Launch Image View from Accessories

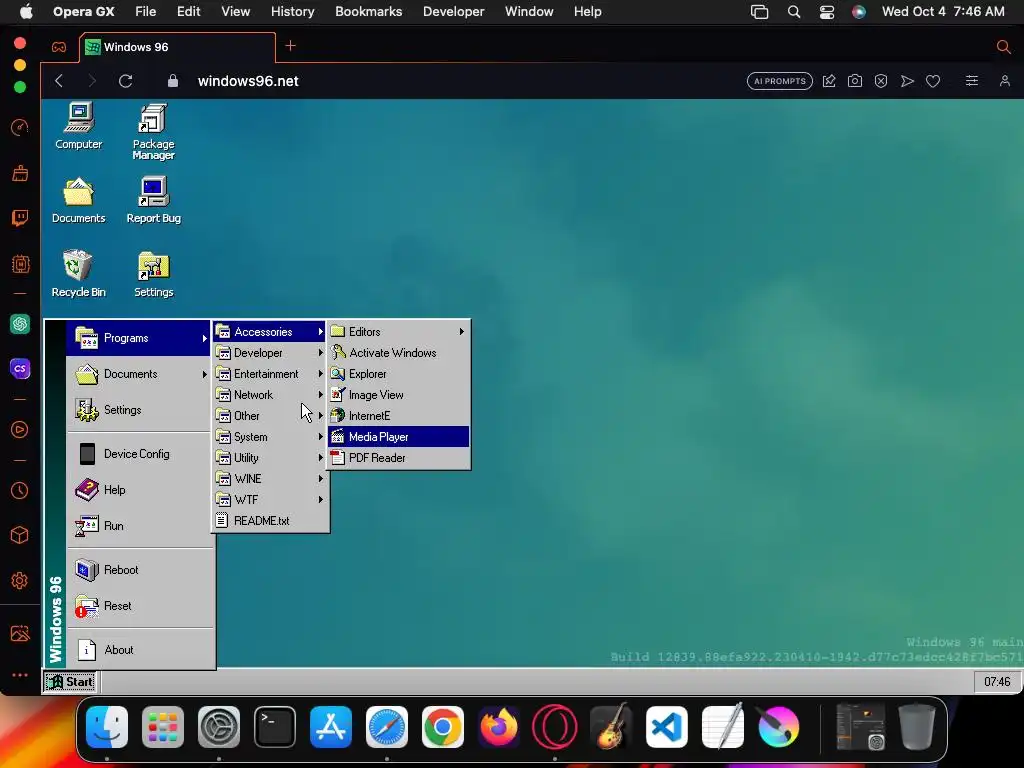[398, 394]
